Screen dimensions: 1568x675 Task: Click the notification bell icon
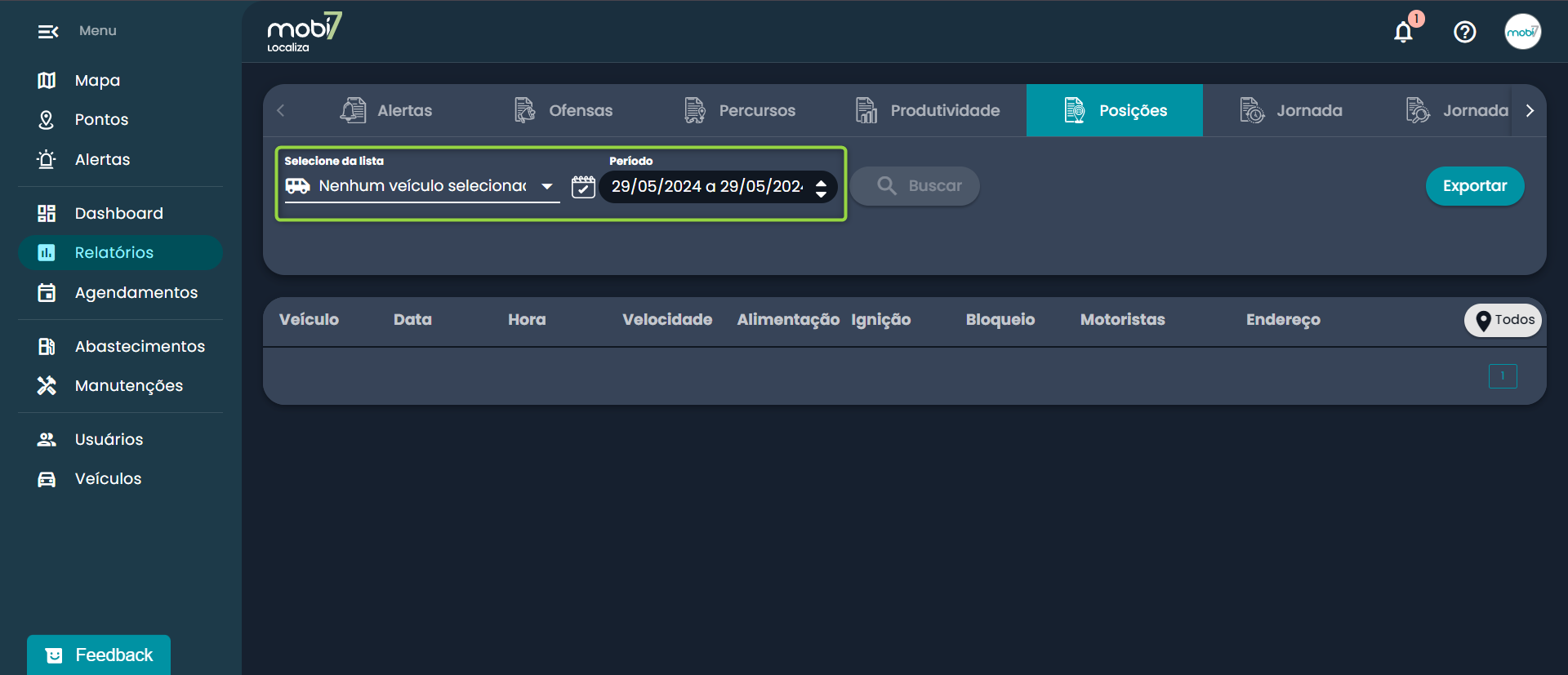1403,32
